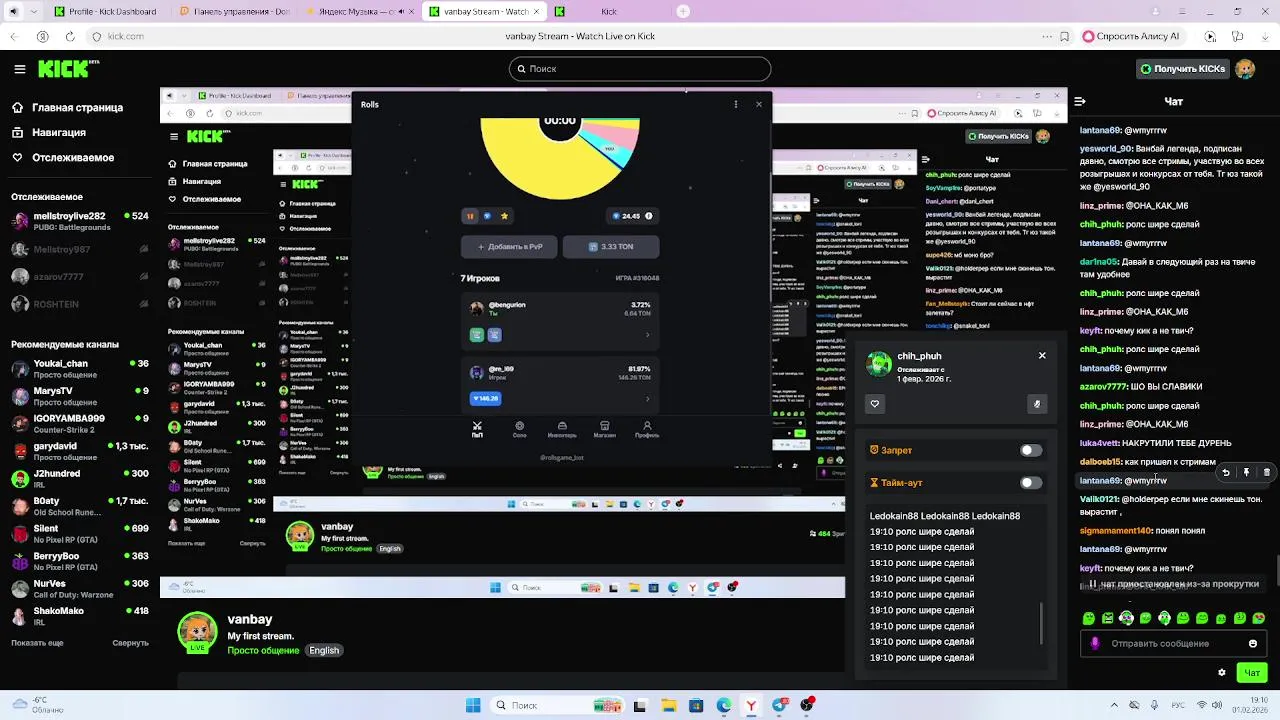This screenshot has height=720, width=1280.
Task: Select the blue TON filter icon in Rolls
Action: (487, 216)
